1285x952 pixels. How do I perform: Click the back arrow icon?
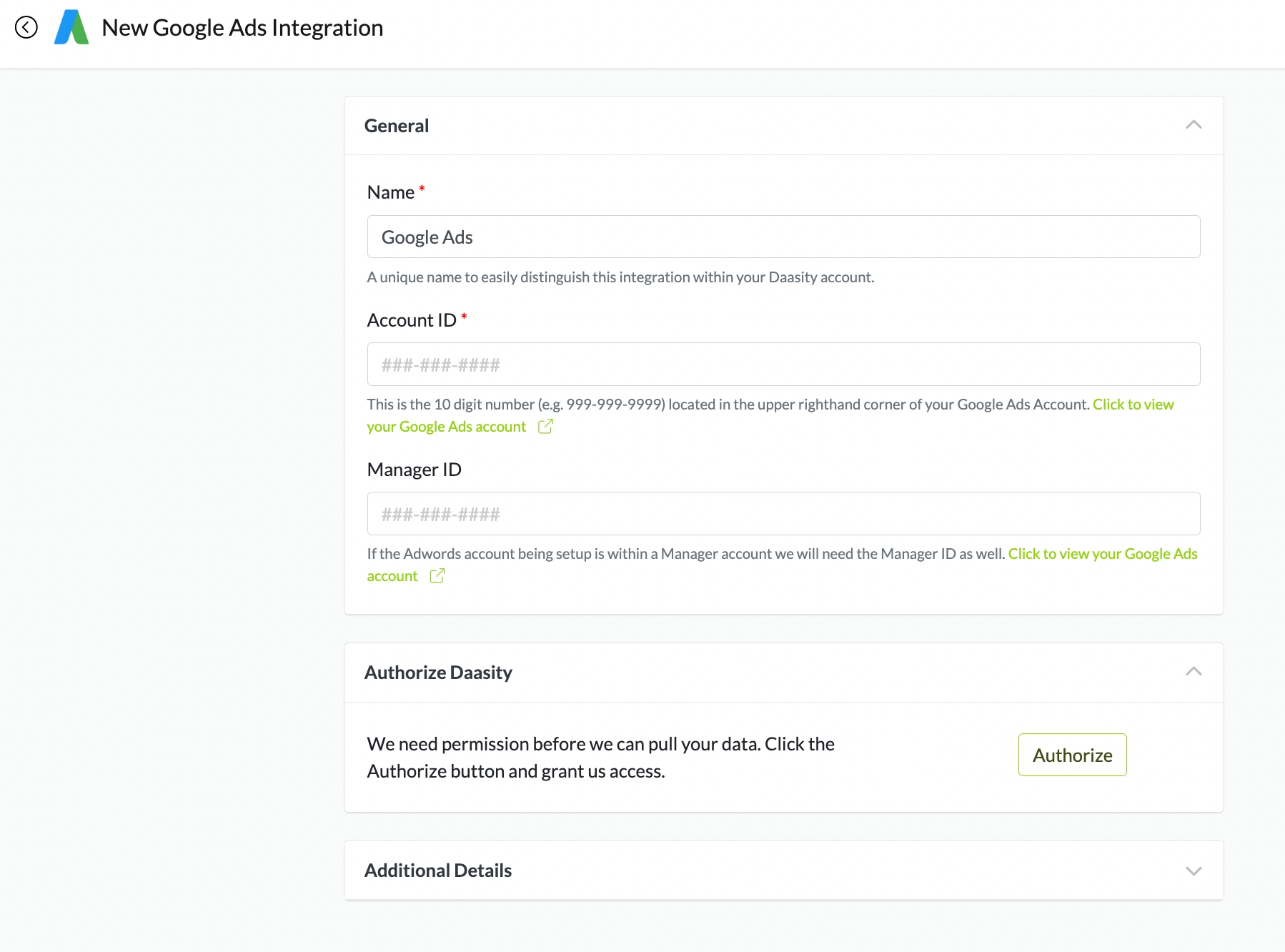point(26,28)
